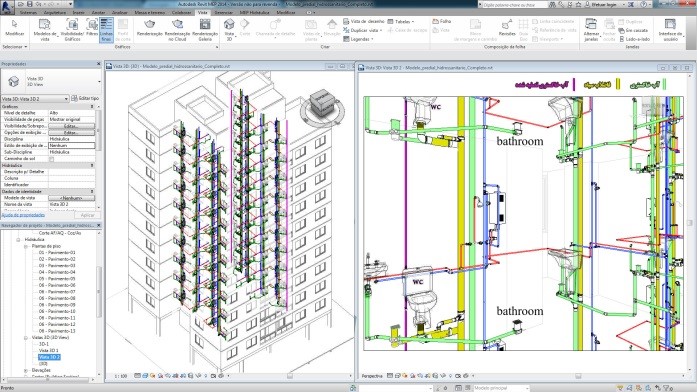Open the Tabelas dropdown

coord(401,21)
